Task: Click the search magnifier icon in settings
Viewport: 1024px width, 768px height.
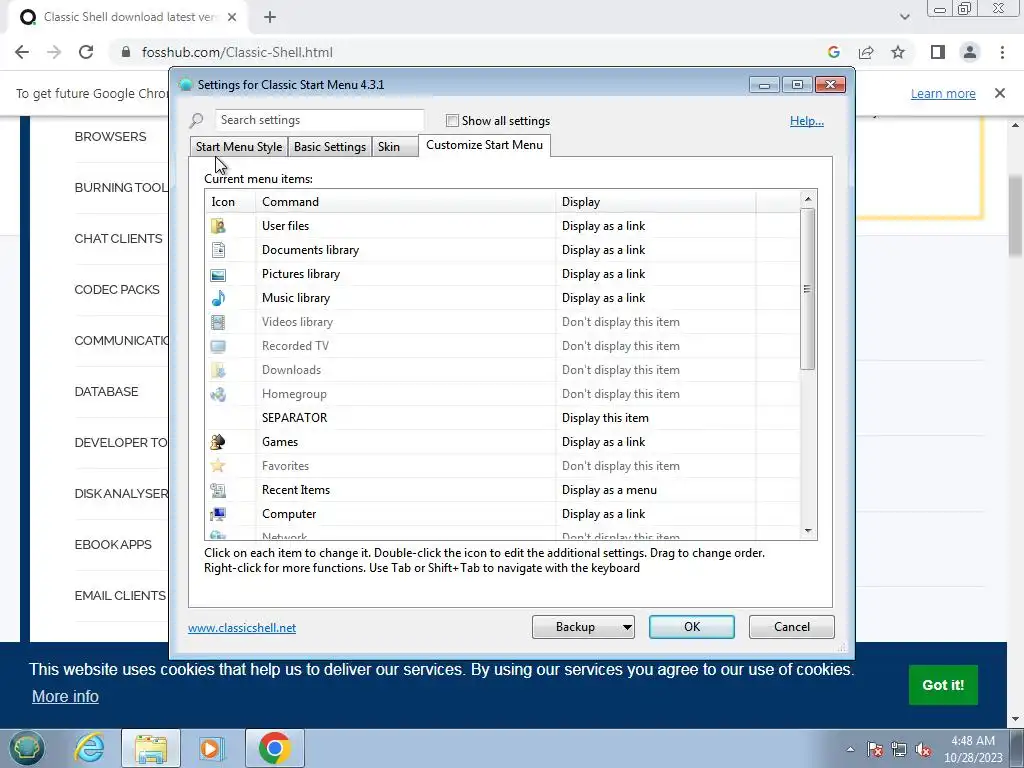Action: pyautogui.click(x=197, y=121)
